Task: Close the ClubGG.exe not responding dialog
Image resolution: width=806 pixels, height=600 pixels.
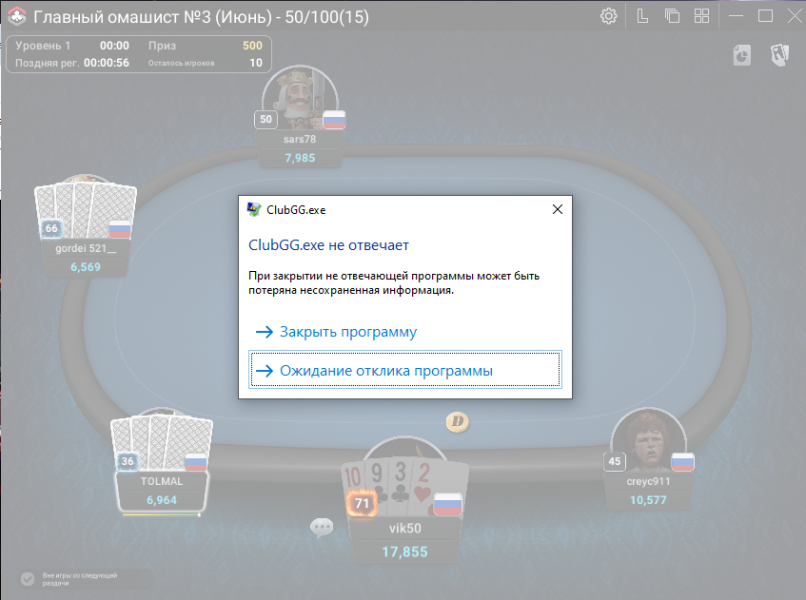Action: [557, 210]
